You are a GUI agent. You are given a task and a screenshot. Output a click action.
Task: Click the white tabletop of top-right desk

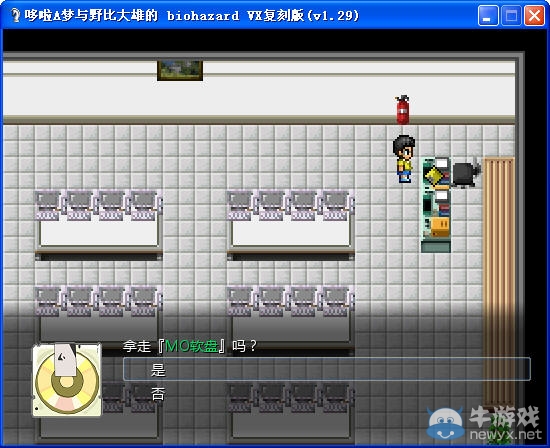pos(291,233)
